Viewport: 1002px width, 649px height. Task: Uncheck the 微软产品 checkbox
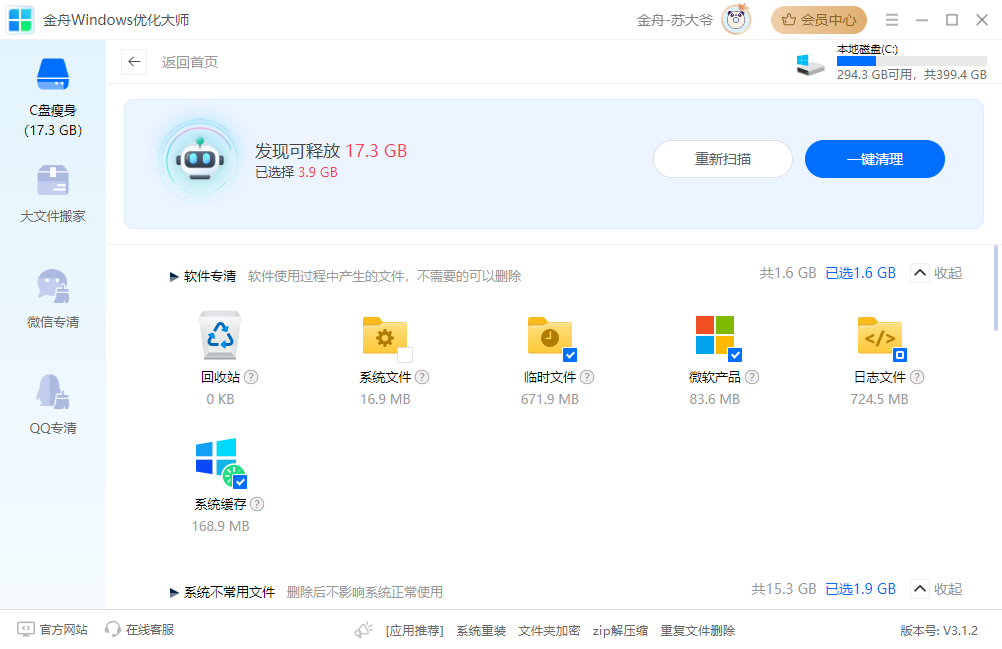pyautogui.click(x=735, y=355)
